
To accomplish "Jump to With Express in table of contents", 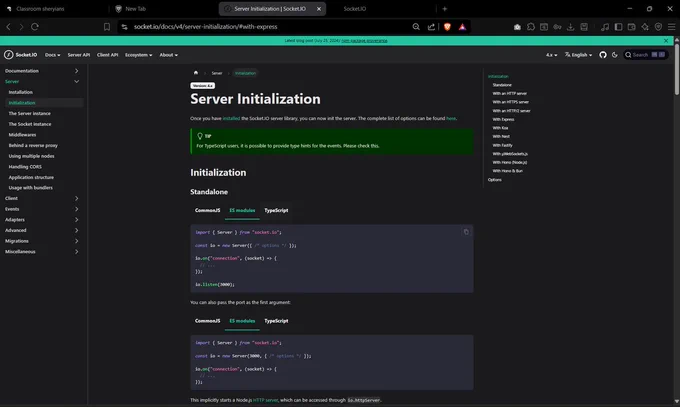I will point(503,119).
